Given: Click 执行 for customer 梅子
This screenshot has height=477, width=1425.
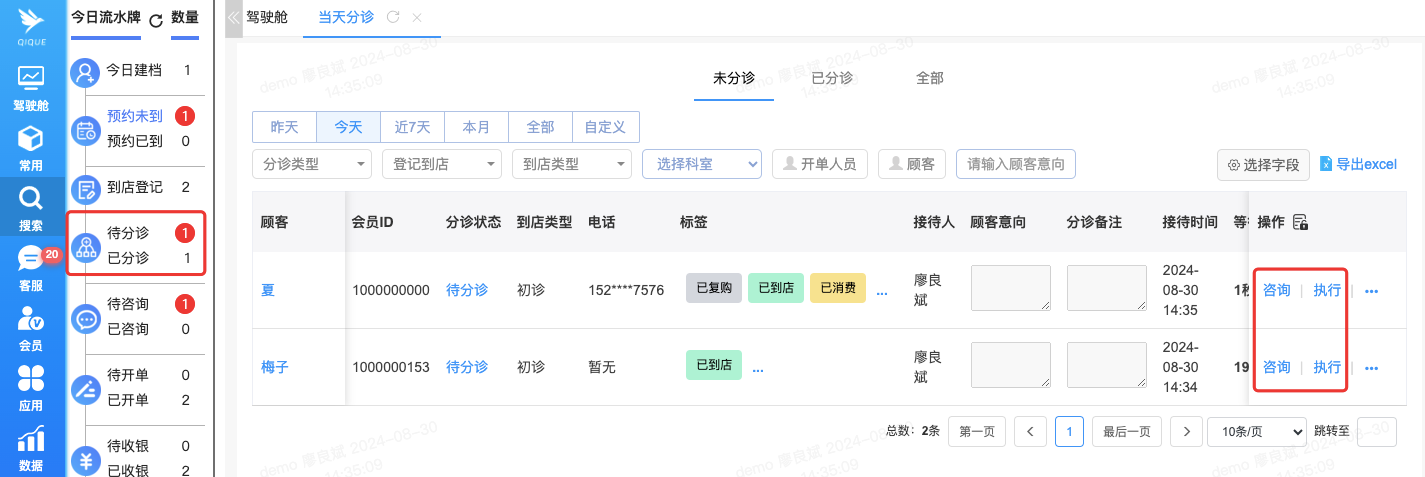Looking at the screenshot, I should tap(1327, 367).
